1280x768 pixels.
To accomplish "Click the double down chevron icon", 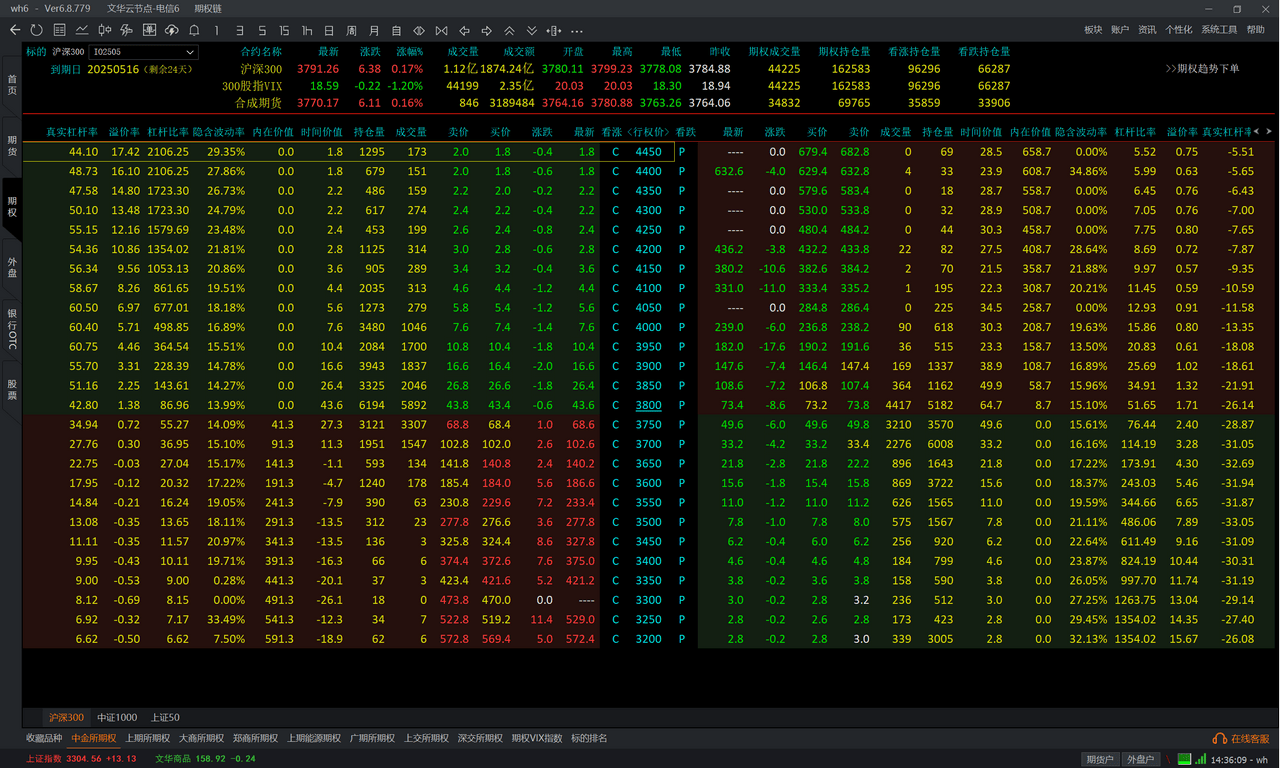I will click(x=532, y=30).
